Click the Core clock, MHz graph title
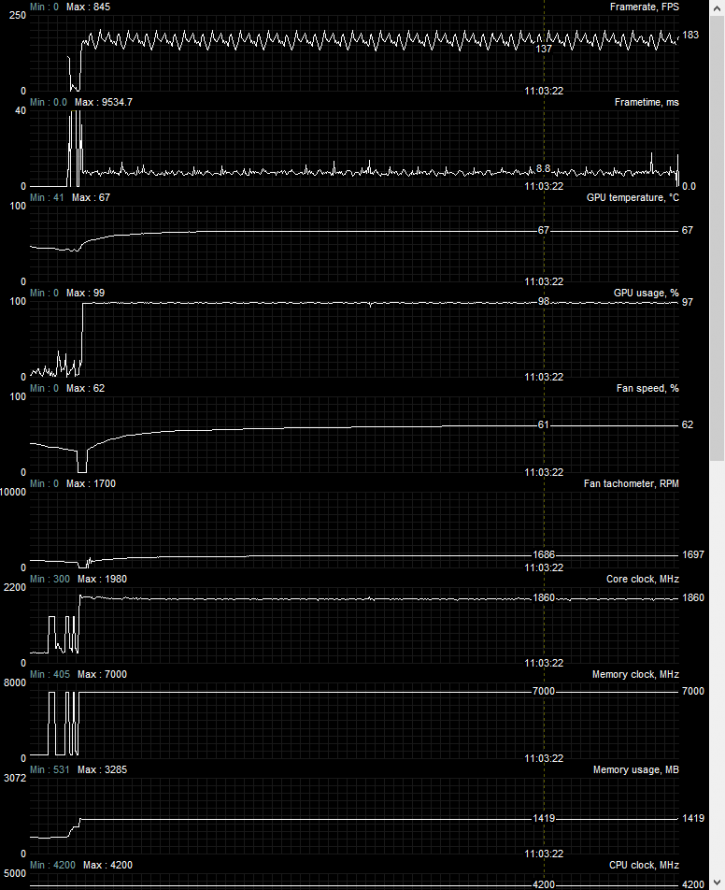725x890 pixels. (643, 579)
